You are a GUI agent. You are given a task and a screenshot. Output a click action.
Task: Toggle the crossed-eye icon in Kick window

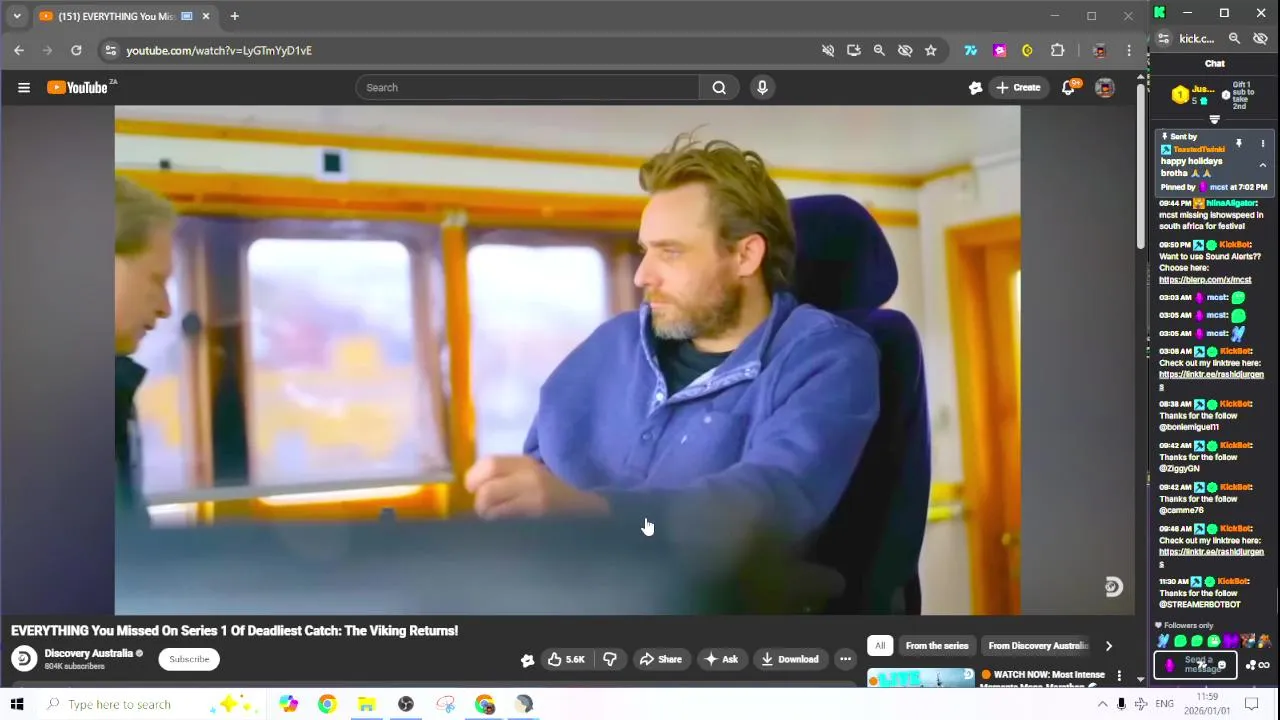click(x=1260, y=38)
